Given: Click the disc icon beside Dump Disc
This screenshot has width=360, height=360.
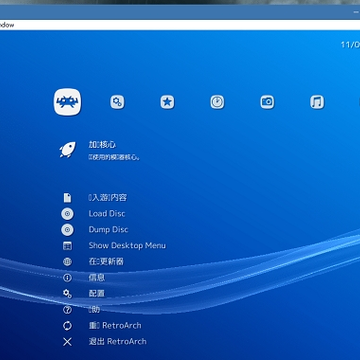Looking at the screenshot, I should 67,230.
